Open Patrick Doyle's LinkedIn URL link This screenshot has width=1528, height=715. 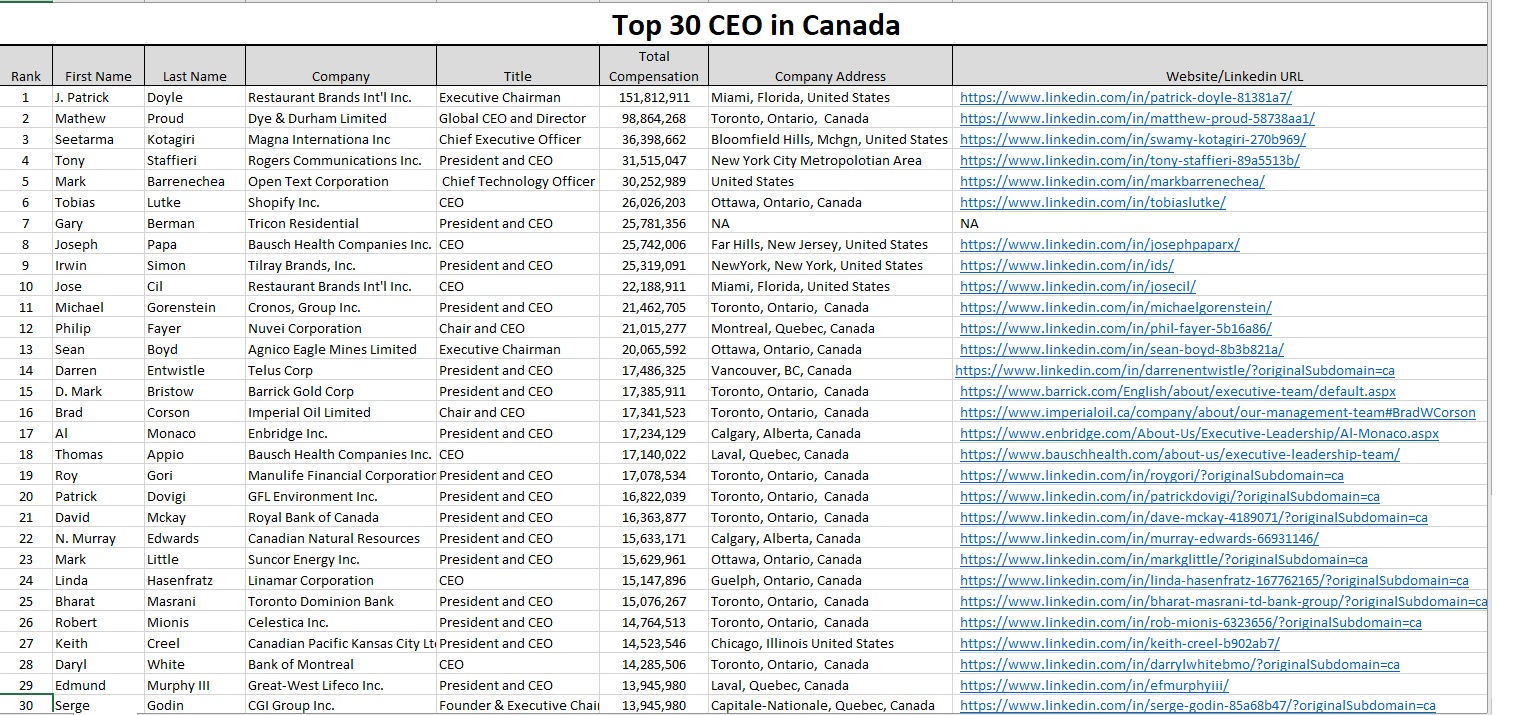click(x=1126, y=97)
